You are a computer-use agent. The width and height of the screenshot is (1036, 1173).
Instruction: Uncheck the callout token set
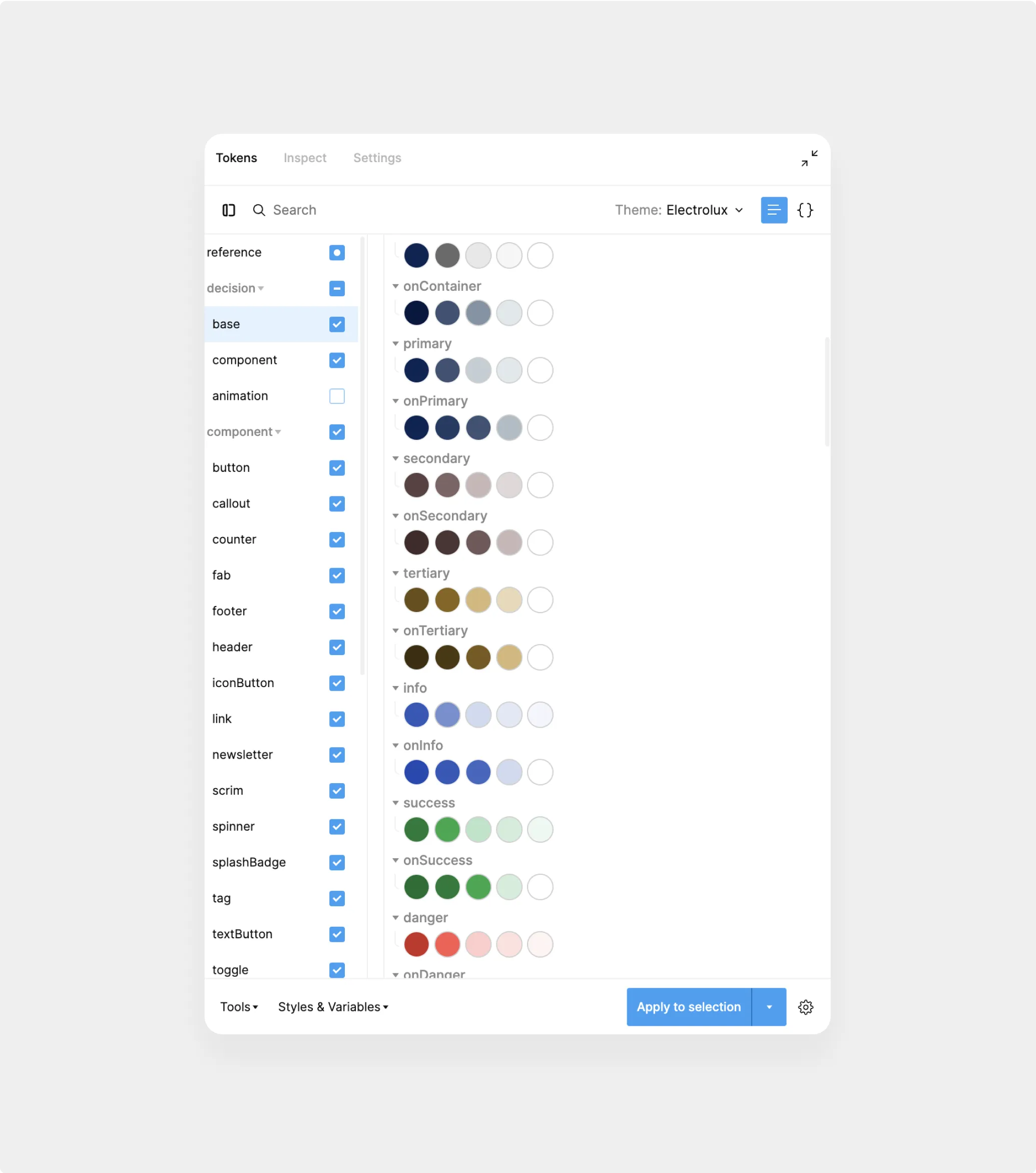click(x=337, y=503)
